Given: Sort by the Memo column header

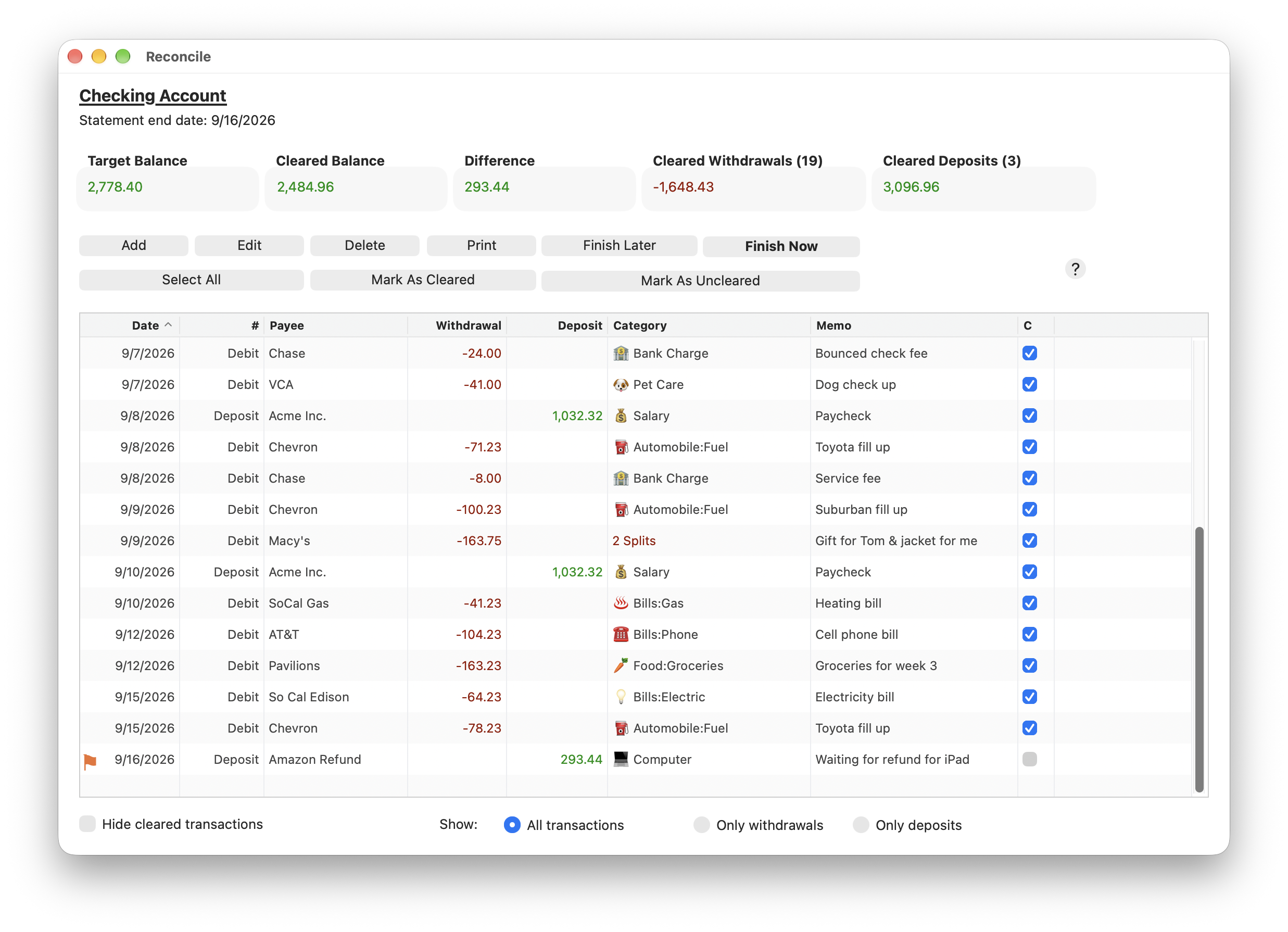Looking at the screenshot, I should click(x=914, y=325).
